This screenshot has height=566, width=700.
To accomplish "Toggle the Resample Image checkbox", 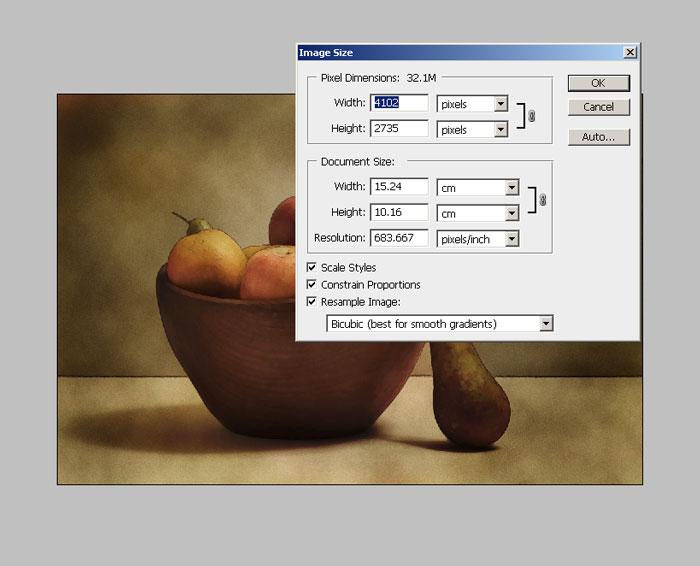I will point(312,301).
